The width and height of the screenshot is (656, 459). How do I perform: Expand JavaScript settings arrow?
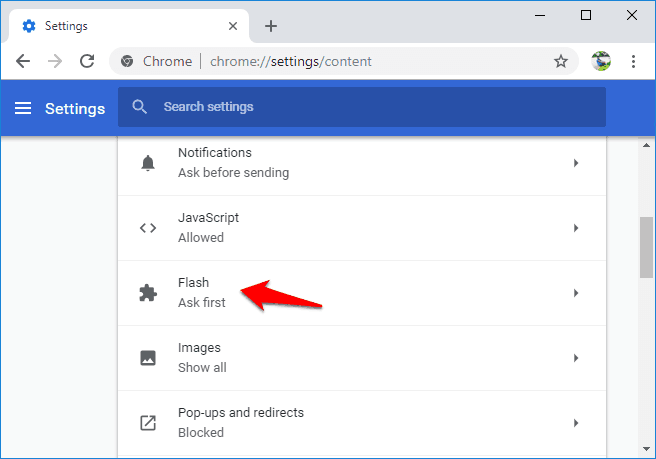pyautogui.click(x=576, y=228)
